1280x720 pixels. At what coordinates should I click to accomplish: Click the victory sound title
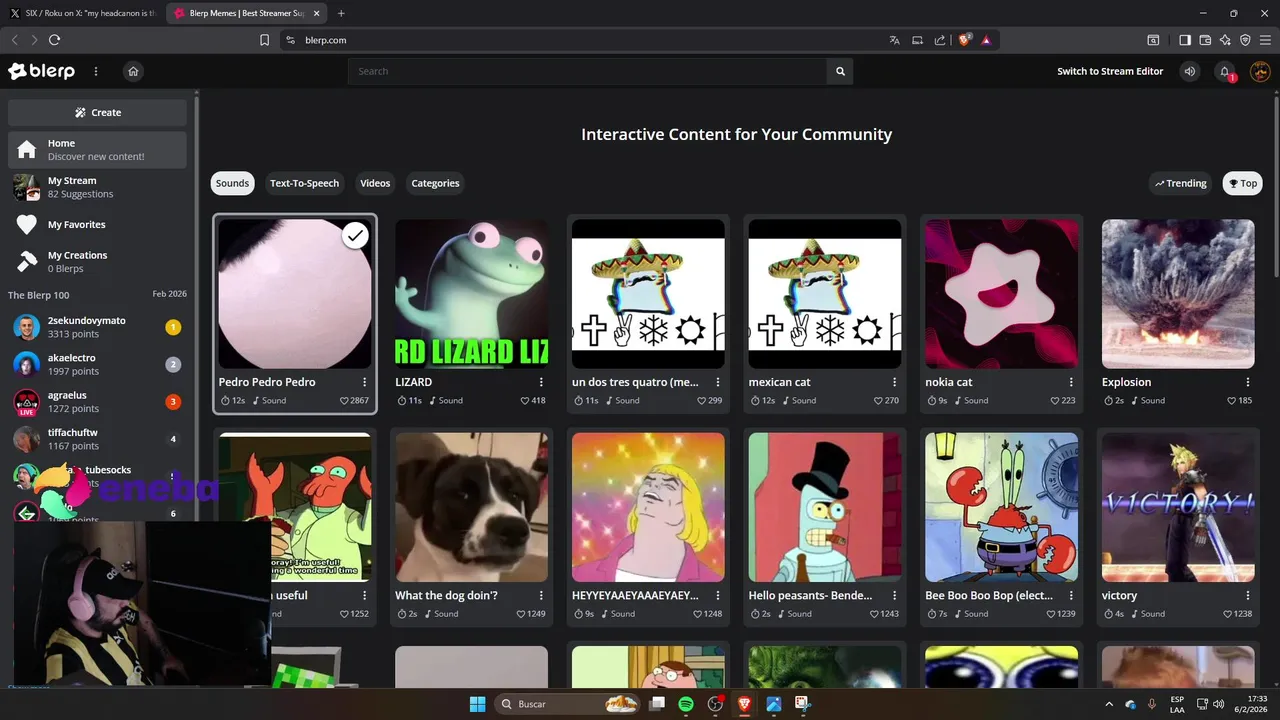[1119, 595]
